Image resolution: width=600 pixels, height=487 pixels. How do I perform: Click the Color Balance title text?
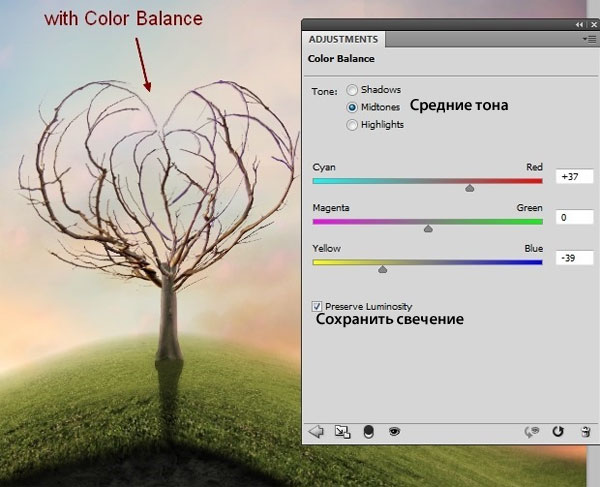coord(341,59)
